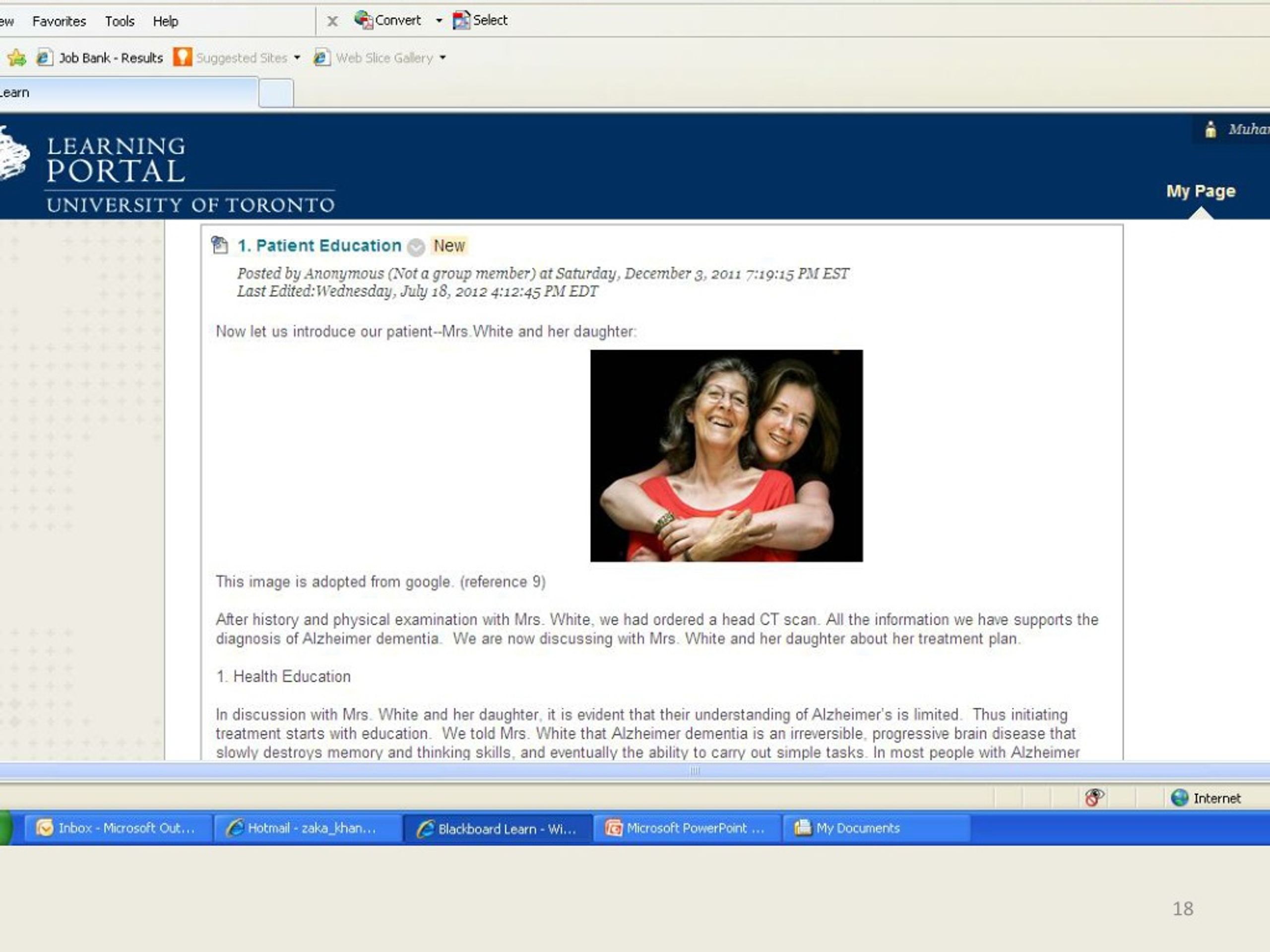Open My Documents from the taskbar
The height and width of the screenshot is (952, 1270).
click(876, 828)
